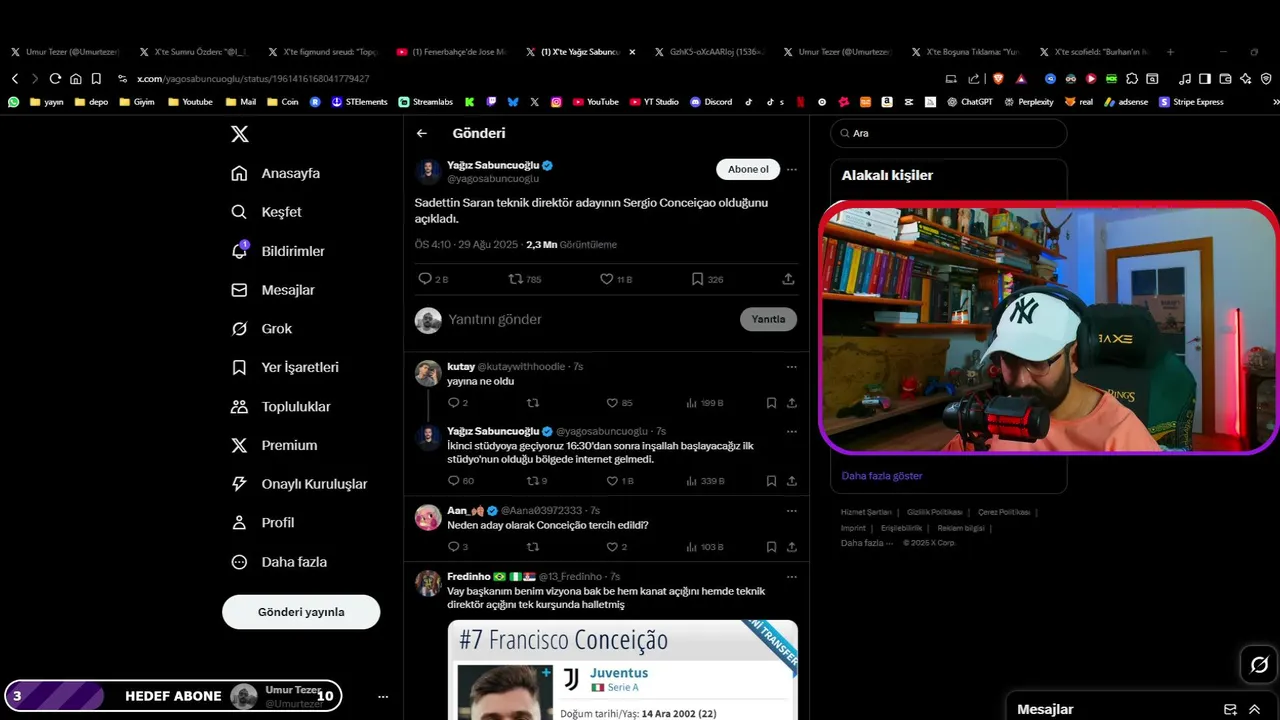Open a new browser tab
The width and height of the screenshot is (1280, 720).
1170,51
